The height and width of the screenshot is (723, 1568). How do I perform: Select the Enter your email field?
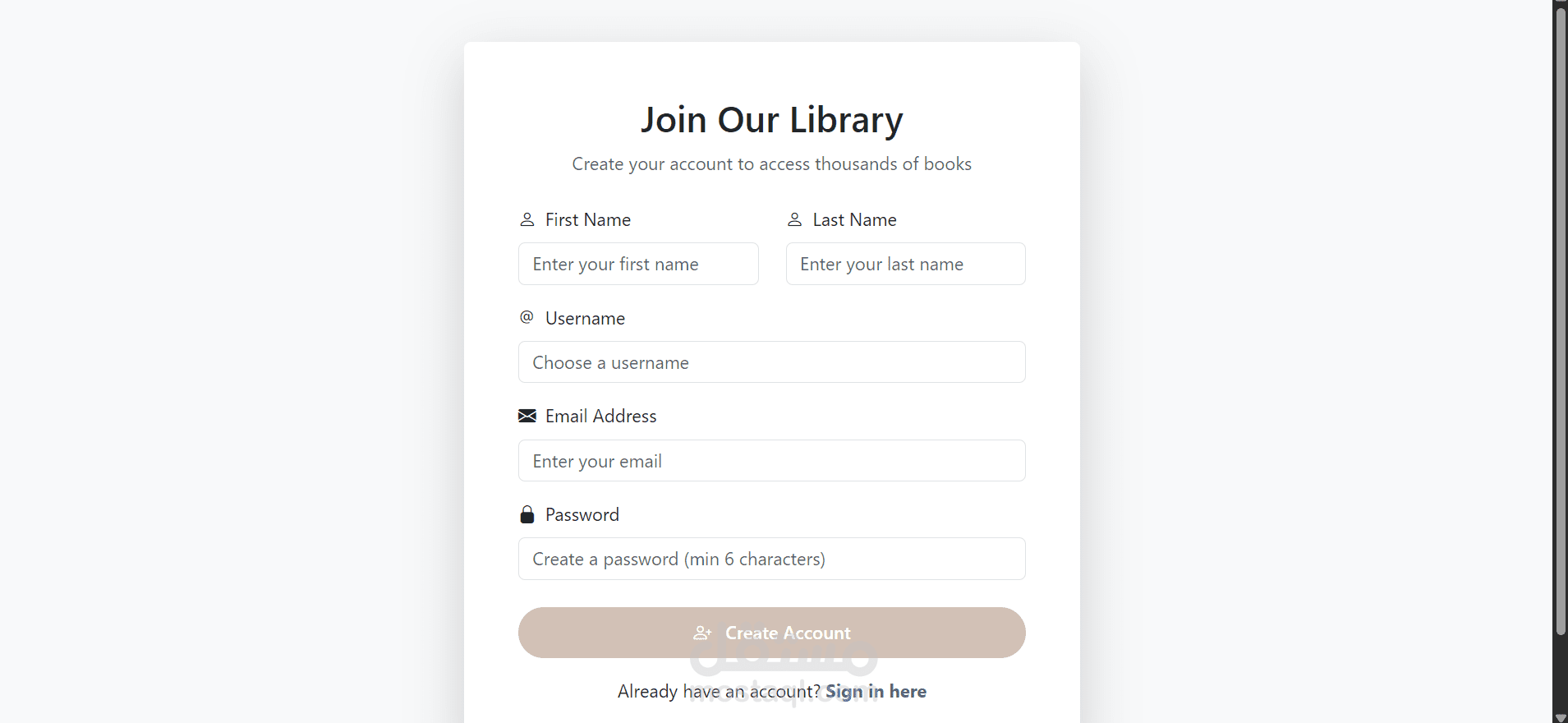tap(771, 461)
